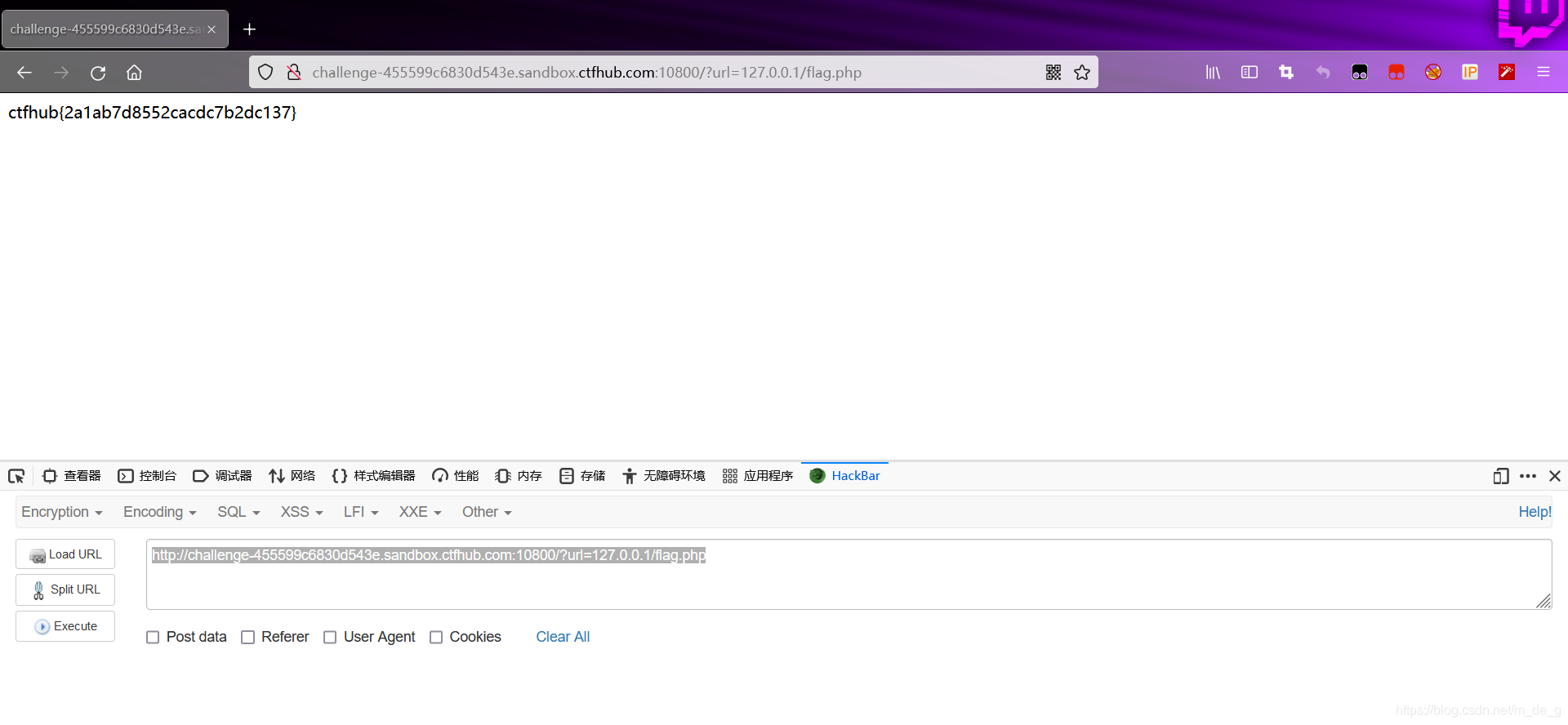1568x725 pixels.
Task: Open the 应用程序 application tab
Action: point(758,476)
